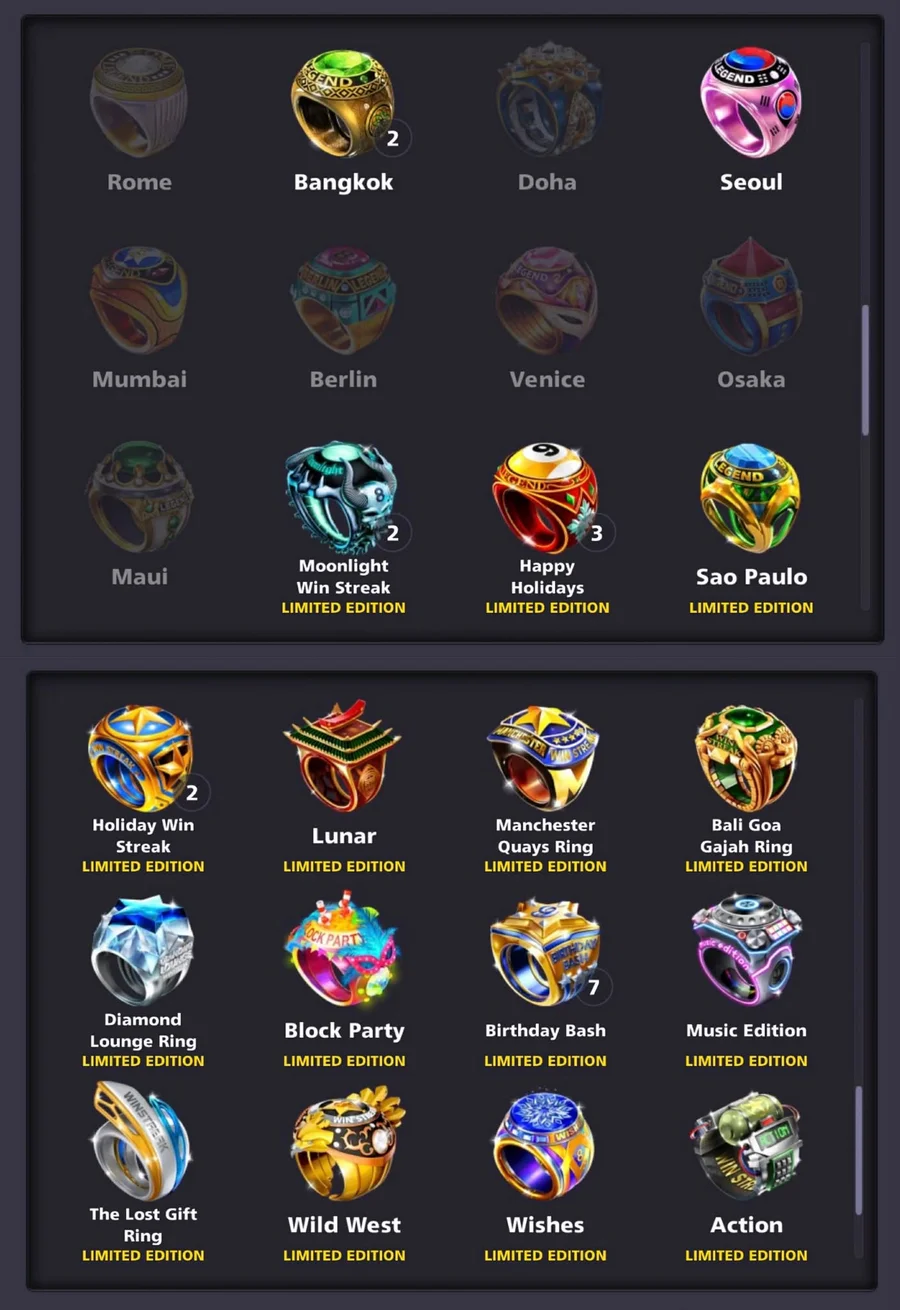Click the upper panel scrollbar thumb
The width and height of the screenshot is (900, 1310).
click(865, 370)
